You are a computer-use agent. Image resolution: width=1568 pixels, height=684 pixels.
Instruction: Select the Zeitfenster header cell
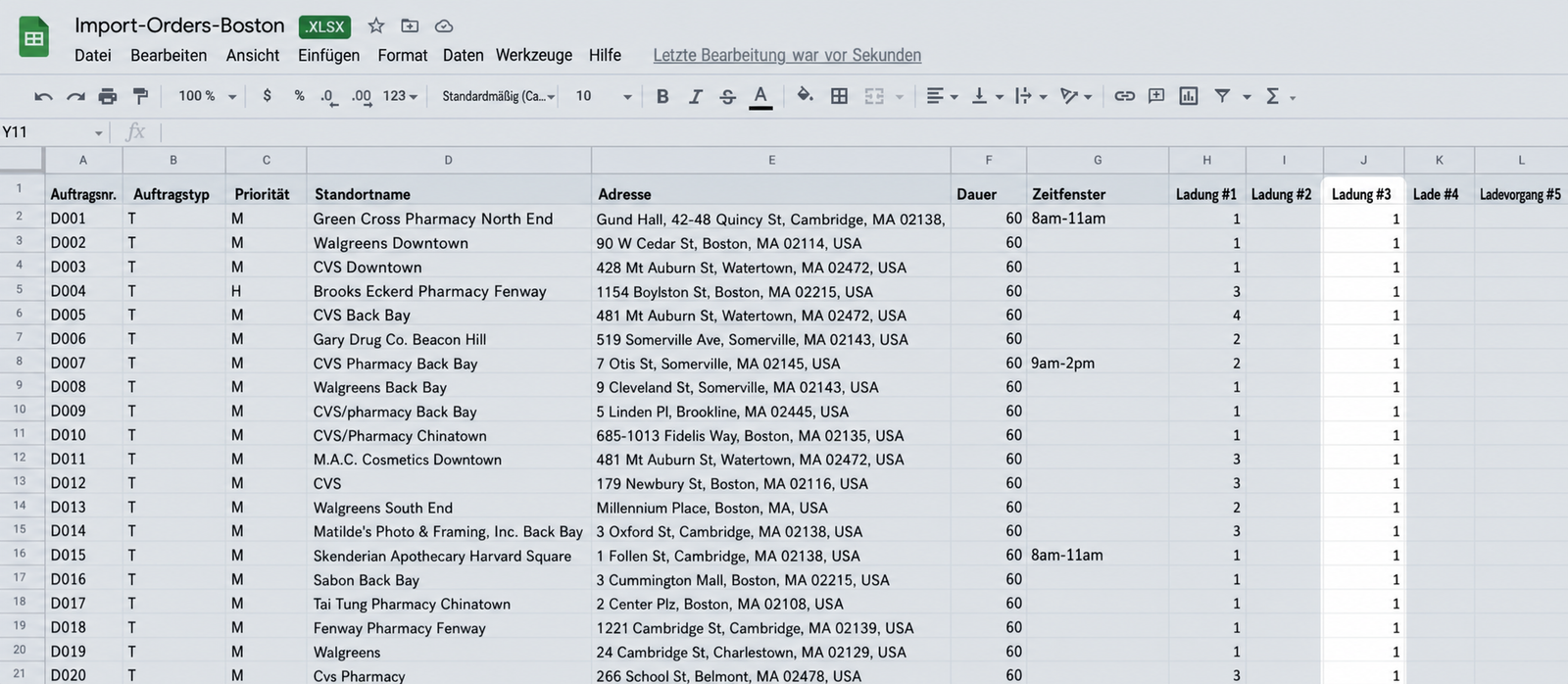pyautogui.click(x=1098, y=193)
